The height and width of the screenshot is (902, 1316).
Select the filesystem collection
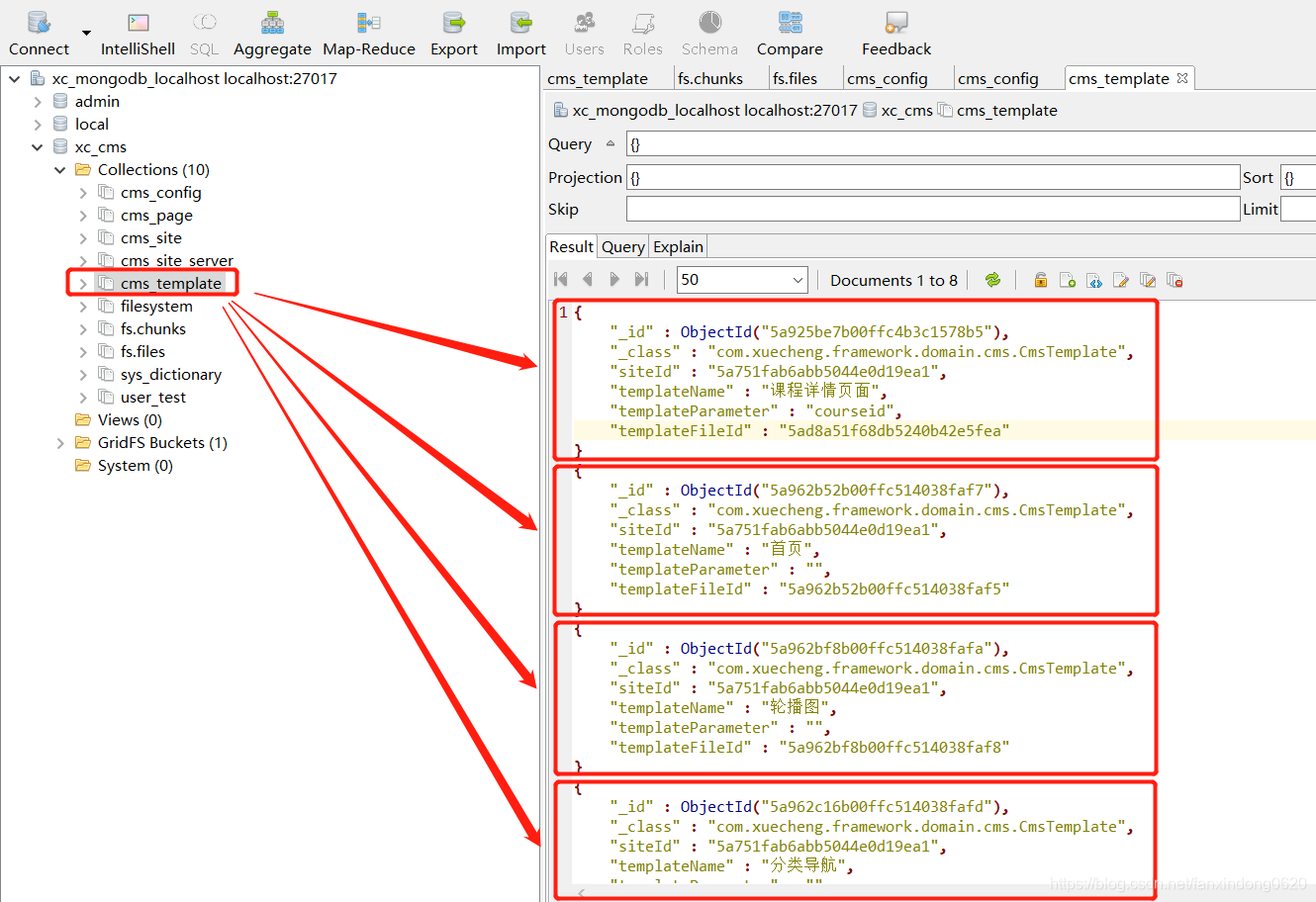pyautogui.click(x=156, y=306)
